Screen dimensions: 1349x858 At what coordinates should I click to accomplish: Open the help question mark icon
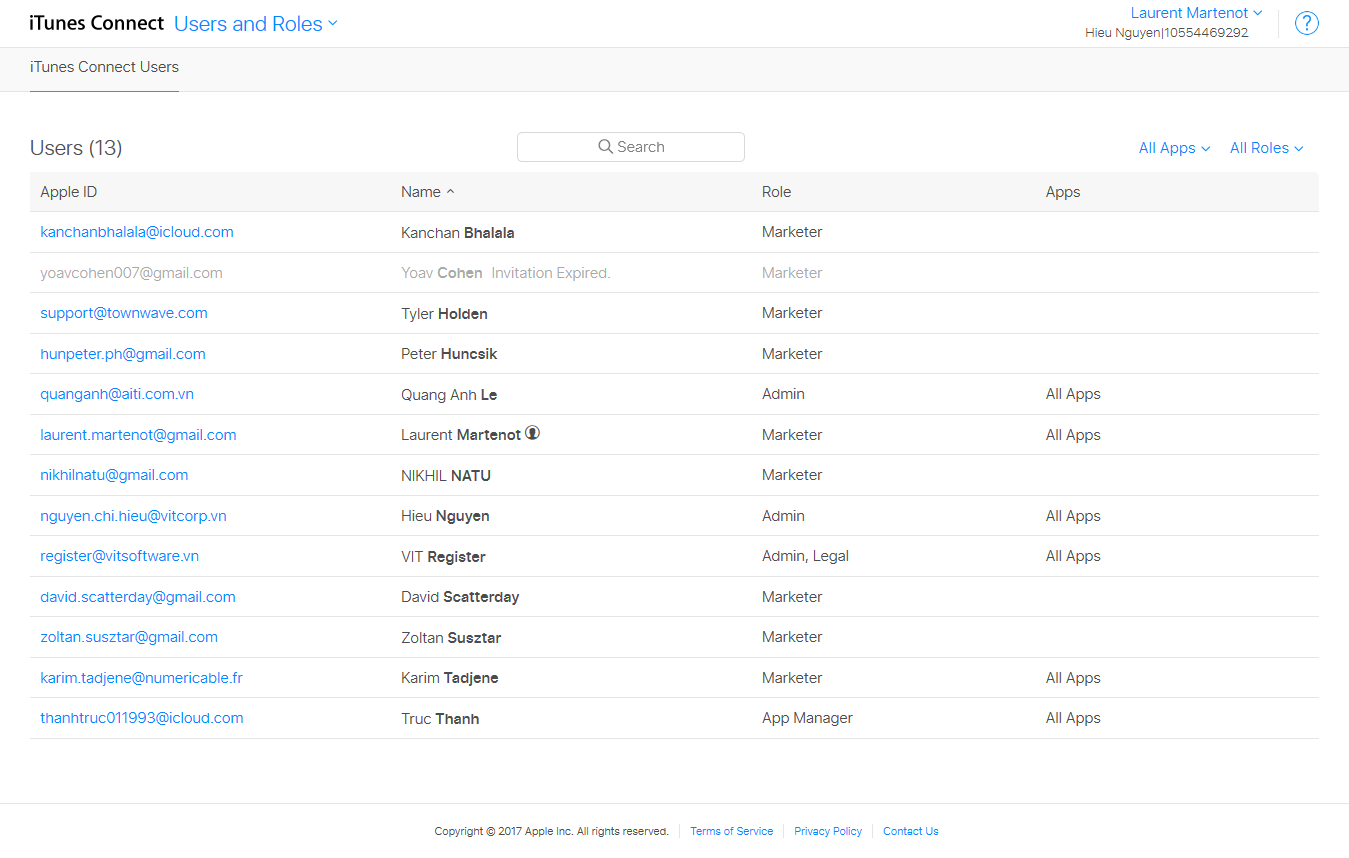pos(1307,23)
